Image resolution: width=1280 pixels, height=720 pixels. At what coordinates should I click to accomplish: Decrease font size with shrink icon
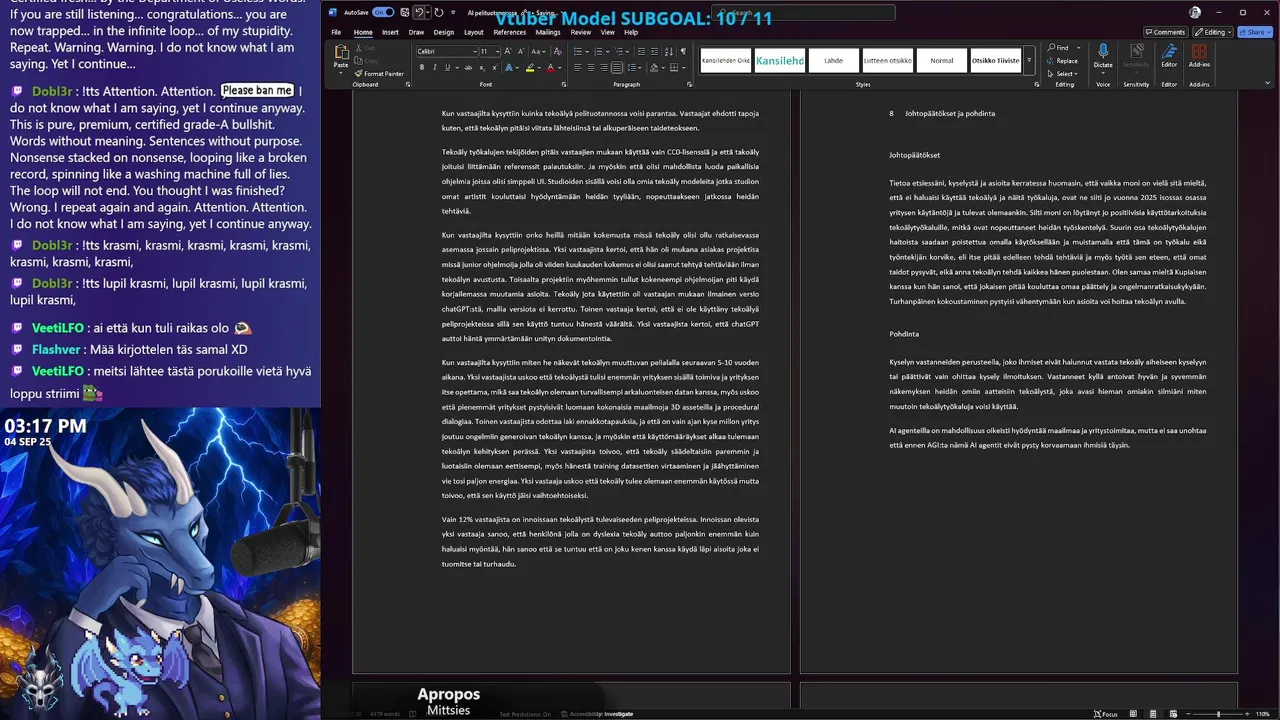tap(521, 51)
